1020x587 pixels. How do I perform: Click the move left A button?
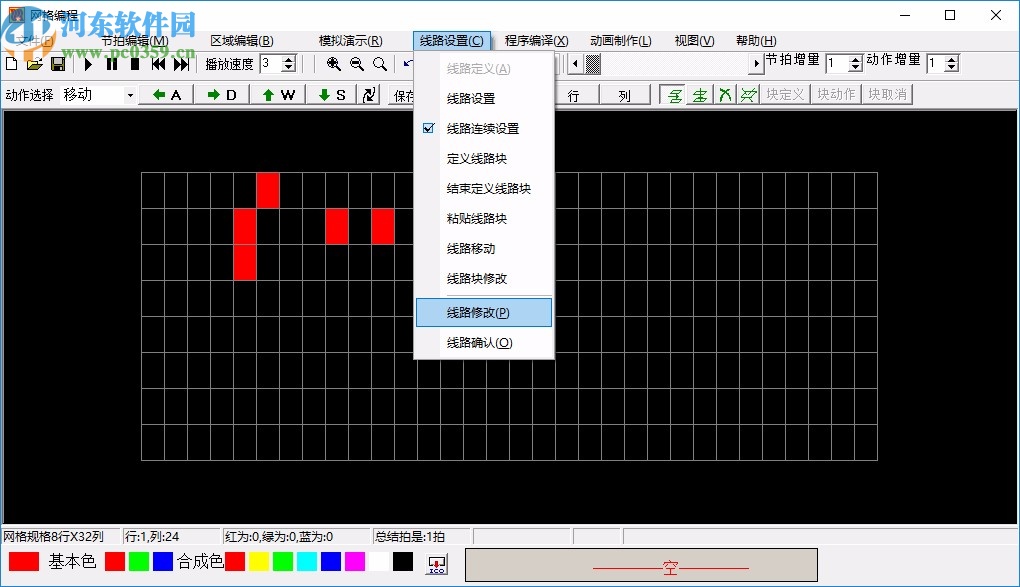[167, 95]
